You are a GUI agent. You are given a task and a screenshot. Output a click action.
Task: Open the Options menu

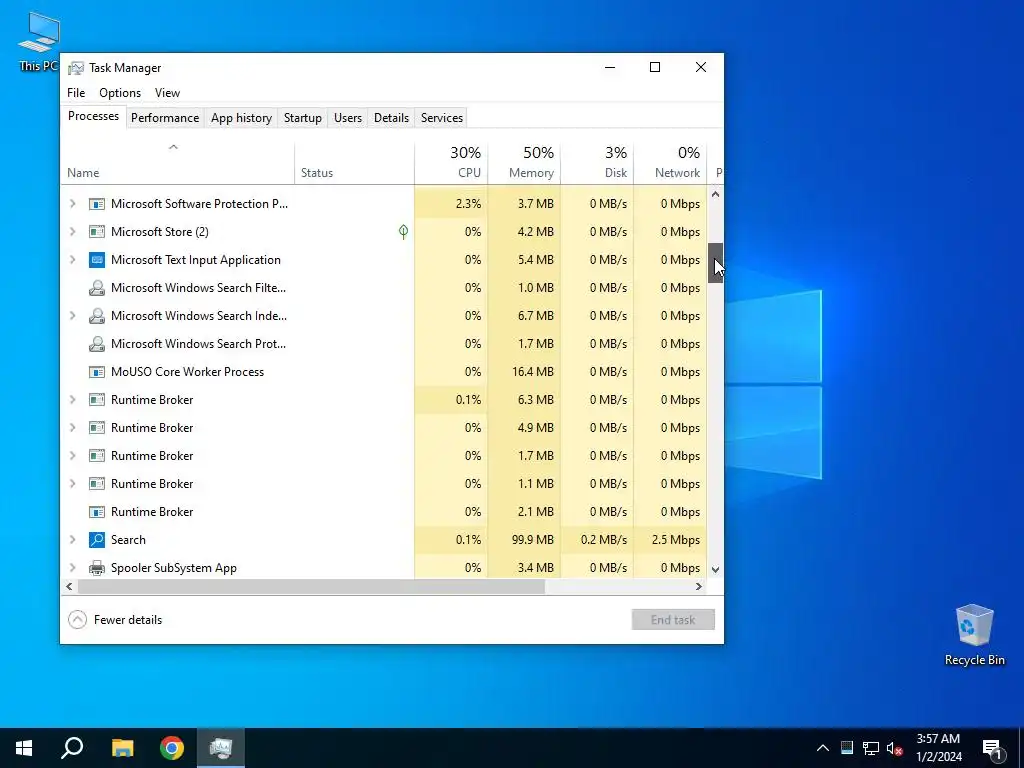tap(120, 93)
